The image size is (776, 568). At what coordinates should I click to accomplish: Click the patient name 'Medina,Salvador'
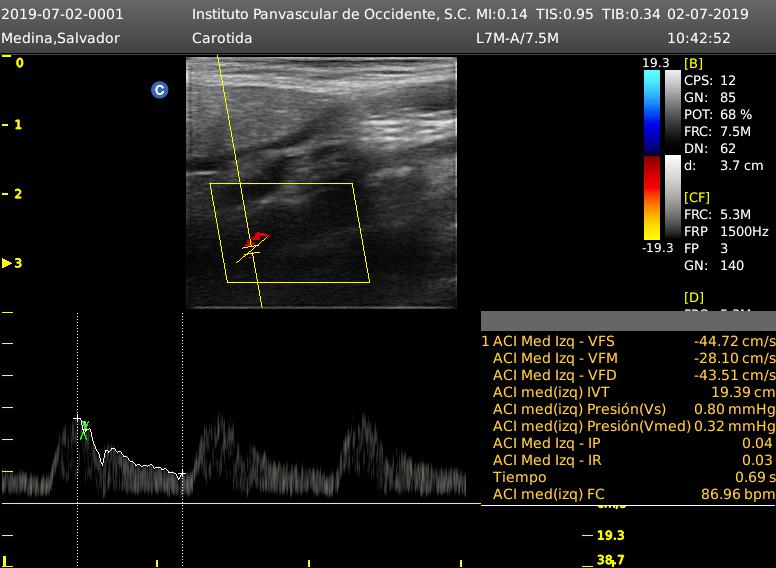(60, 38)
